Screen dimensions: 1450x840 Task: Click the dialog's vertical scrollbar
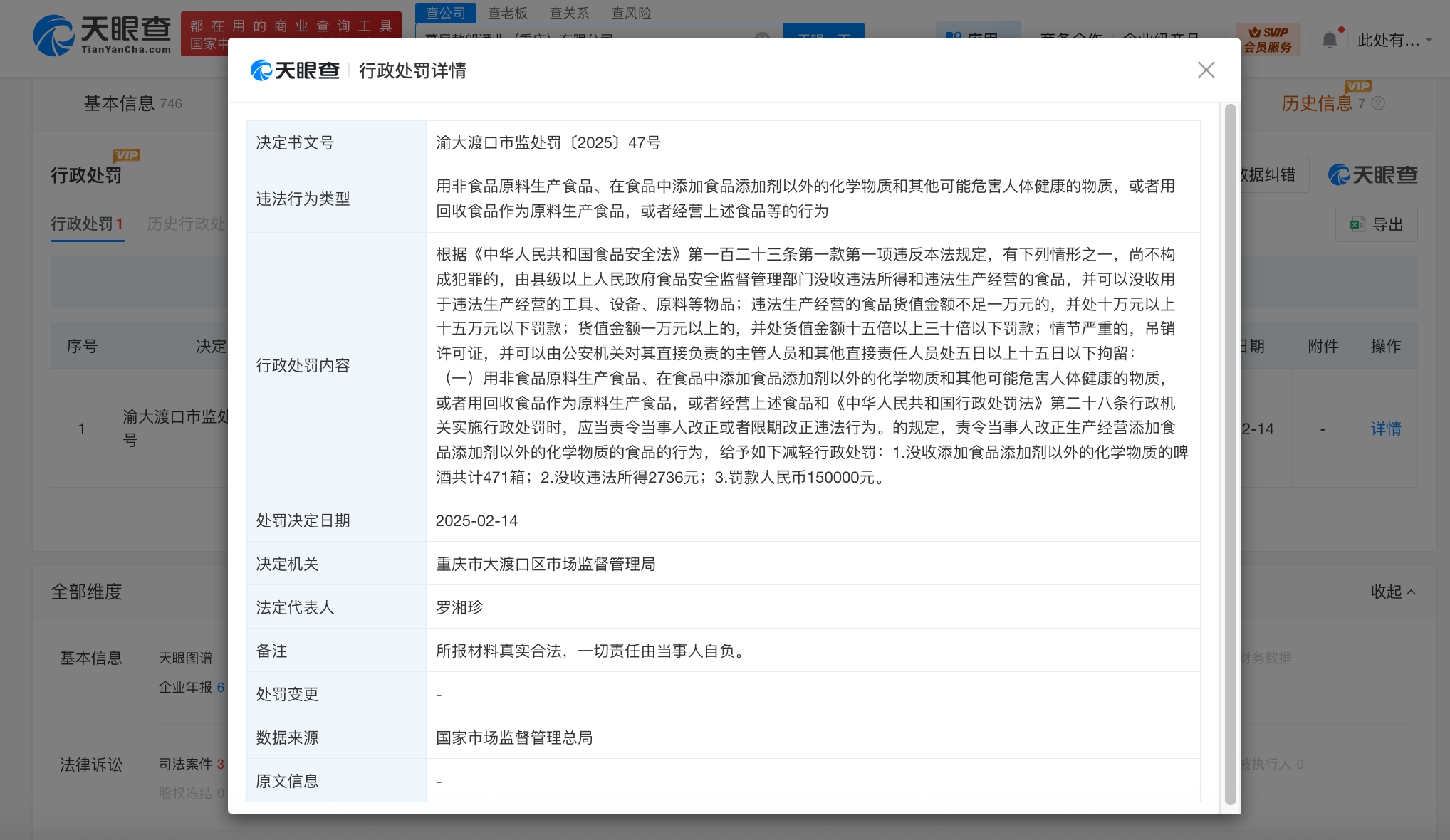pos(1230,456)
